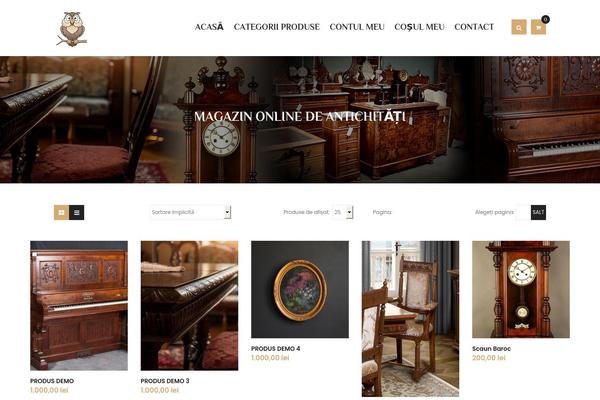Go to Acasă menu item

209,27
